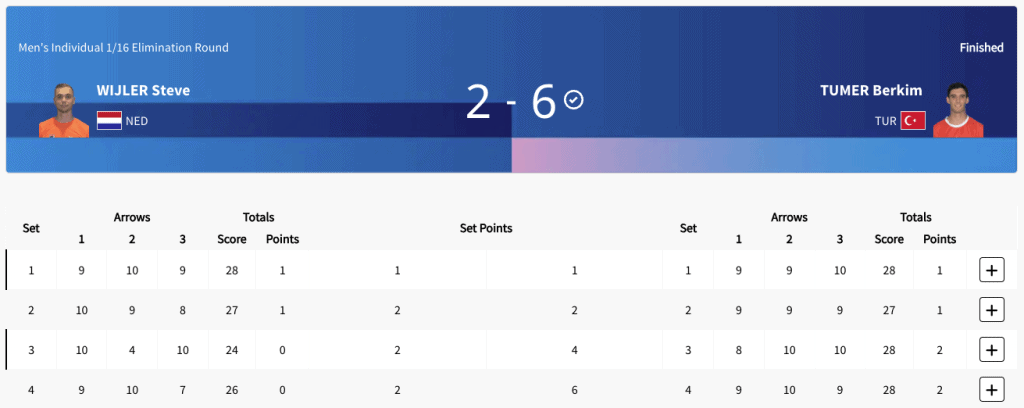This screenshot has width=1024, height=408.
Task: Expand set 4 details with plus button
Action: coord(991,390)
